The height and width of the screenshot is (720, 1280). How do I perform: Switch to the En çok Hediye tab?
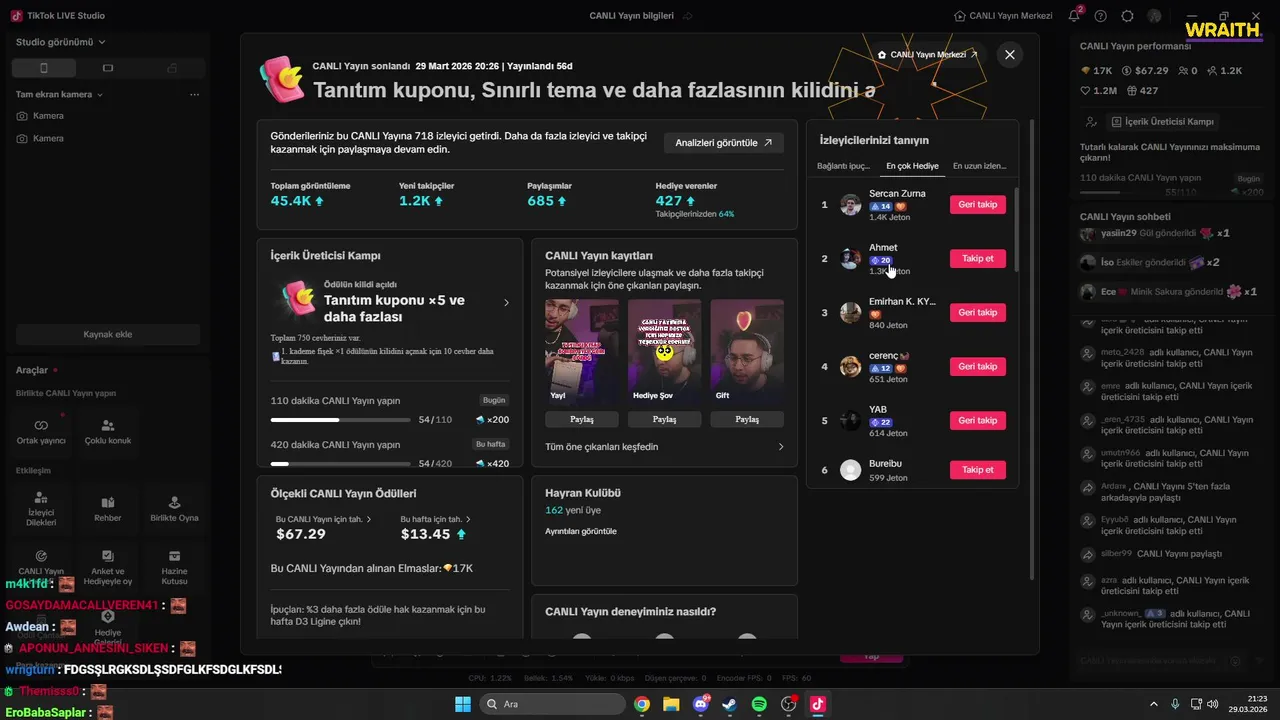click(x=912, y=166)
